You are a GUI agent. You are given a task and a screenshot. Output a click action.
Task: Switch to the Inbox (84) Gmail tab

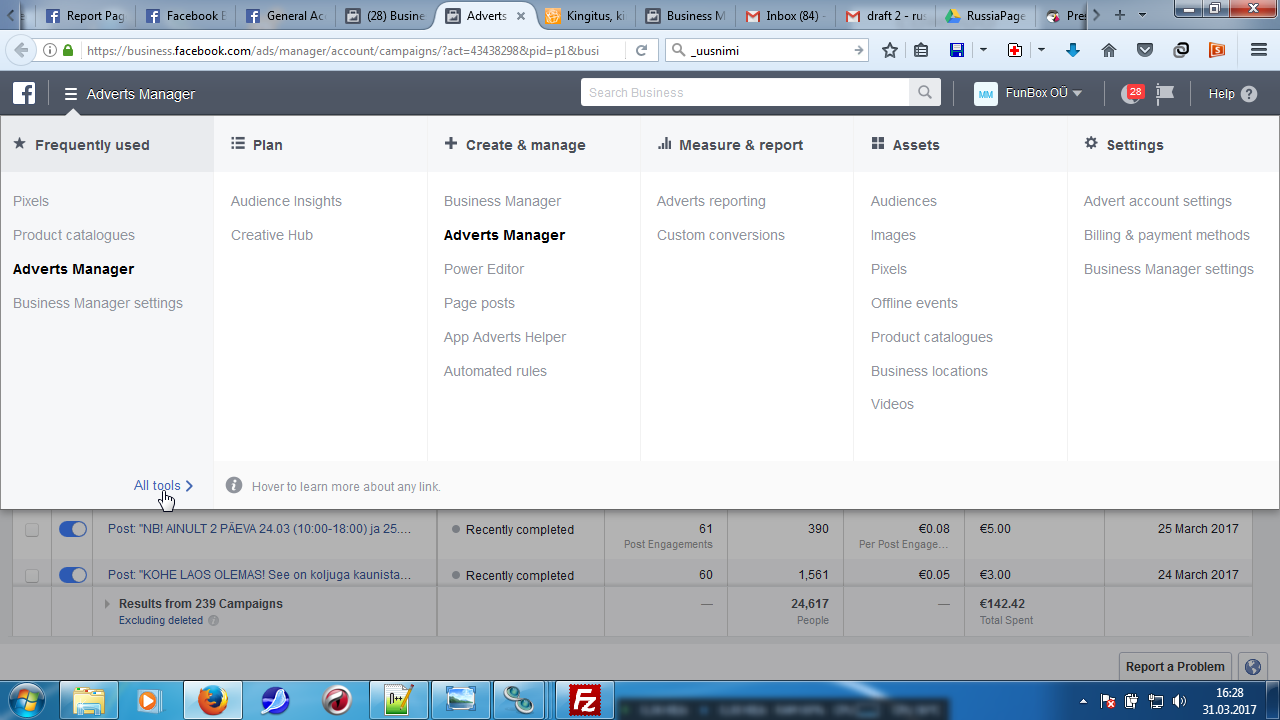pos(785,16)
